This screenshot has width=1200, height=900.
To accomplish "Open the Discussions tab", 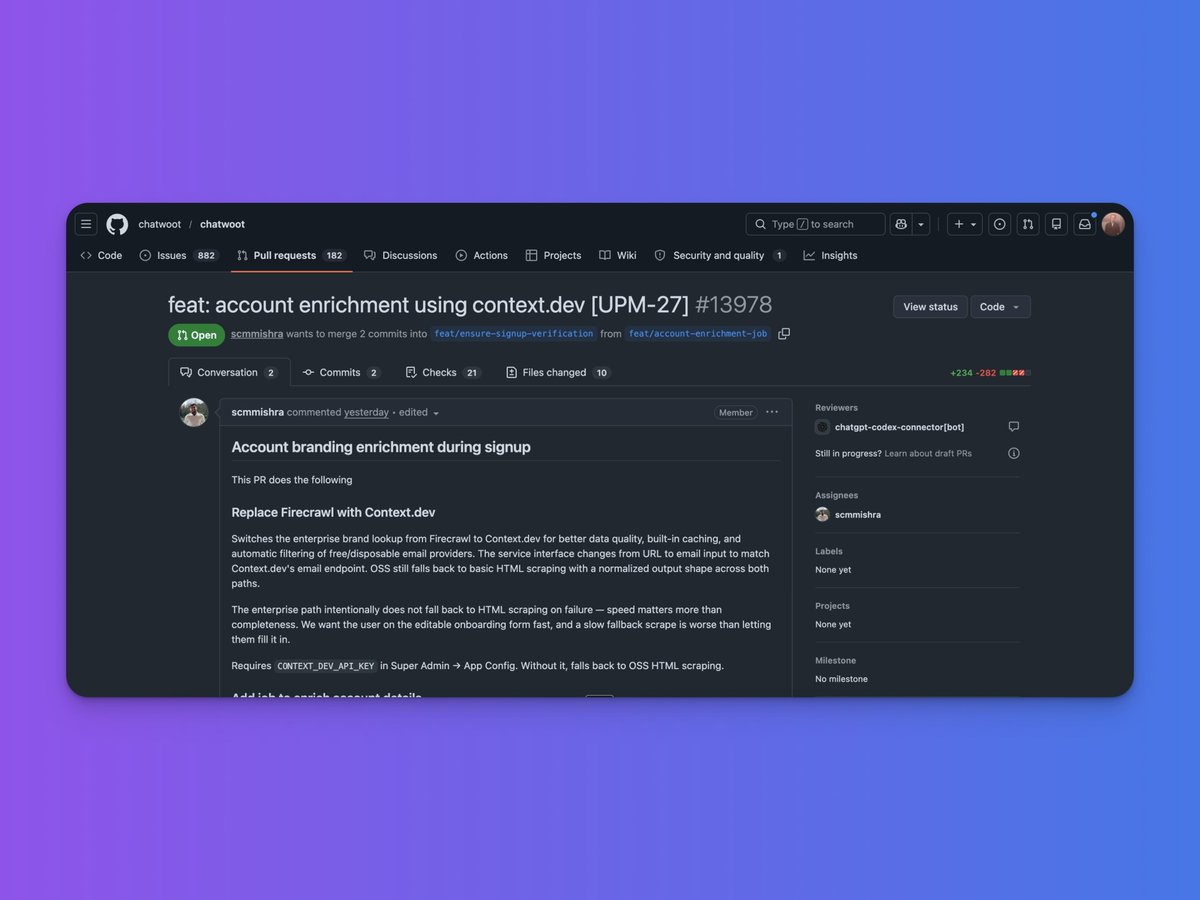I will [x=401, y=255].
